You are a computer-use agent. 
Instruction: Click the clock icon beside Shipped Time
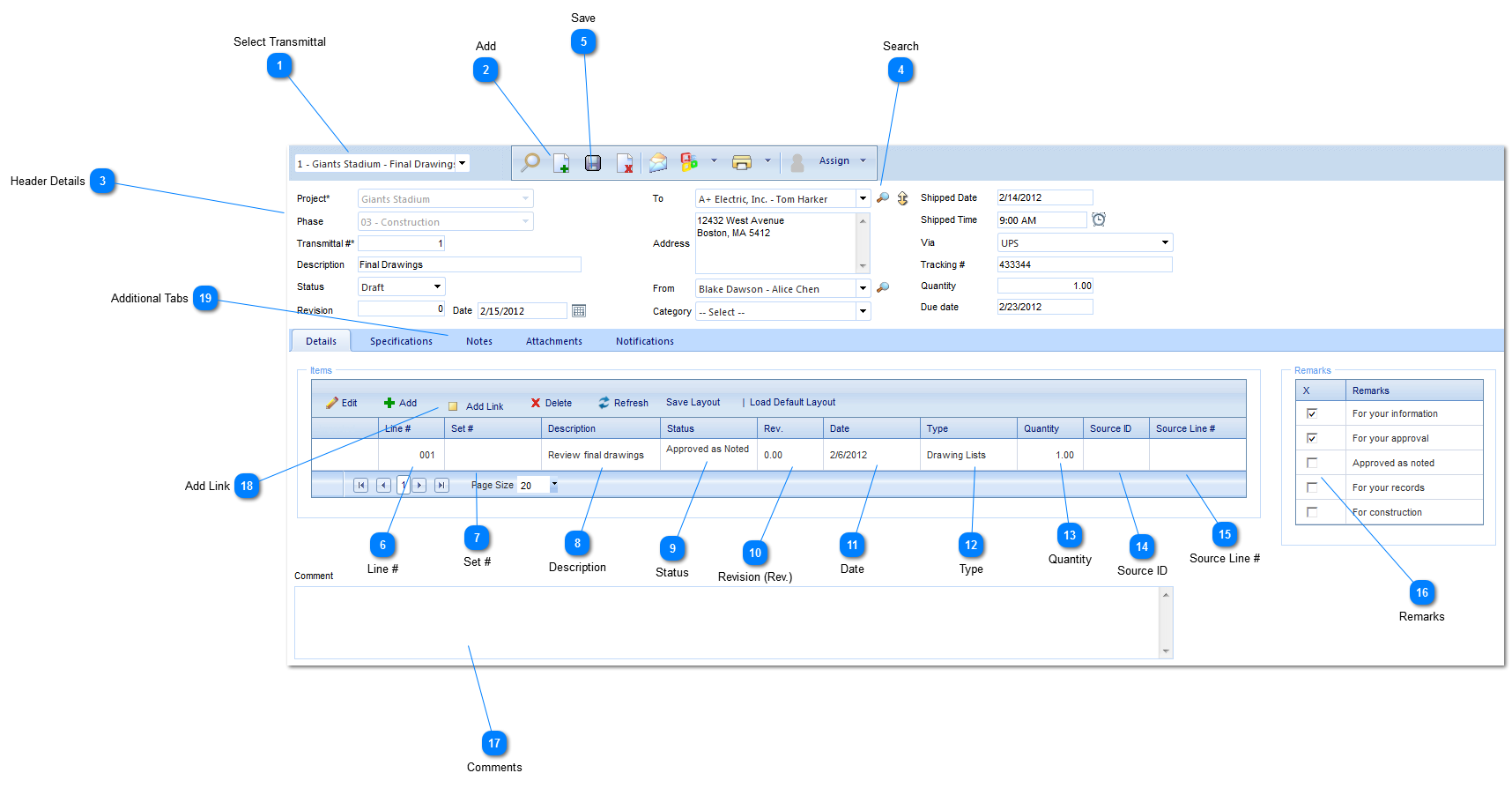click(x=1099, y=219)
